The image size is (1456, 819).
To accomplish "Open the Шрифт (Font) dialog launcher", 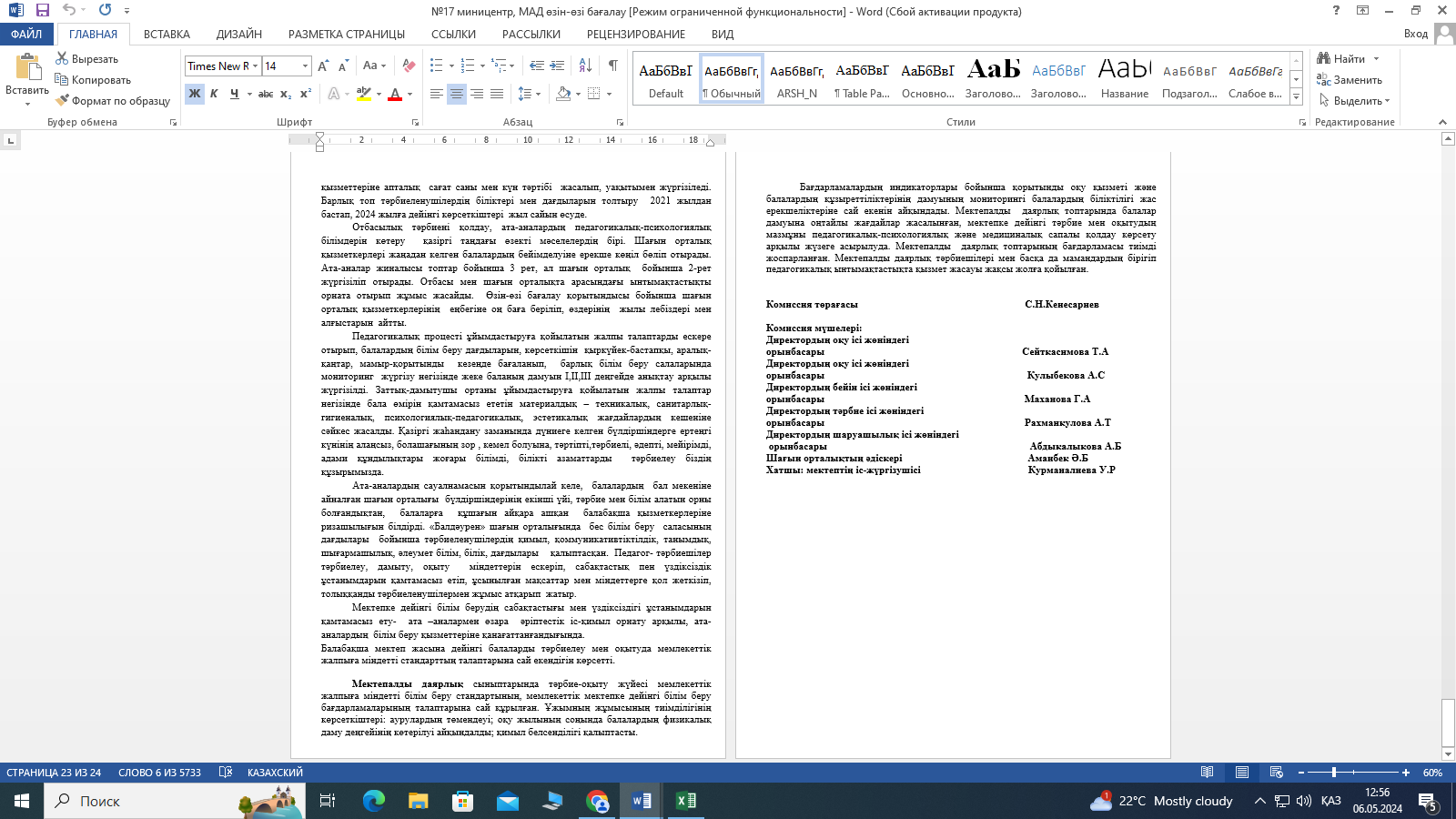I will (x=415, y=122).
